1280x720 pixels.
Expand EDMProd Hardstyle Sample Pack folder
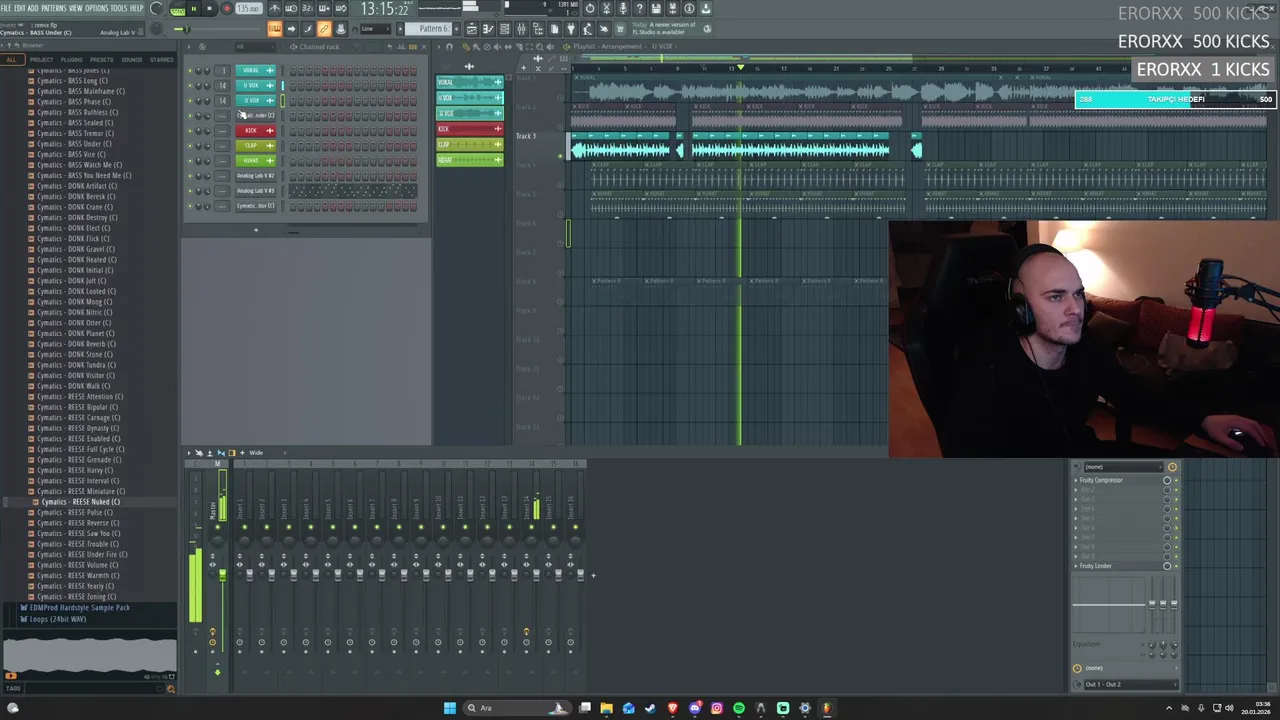click(80, 608)
